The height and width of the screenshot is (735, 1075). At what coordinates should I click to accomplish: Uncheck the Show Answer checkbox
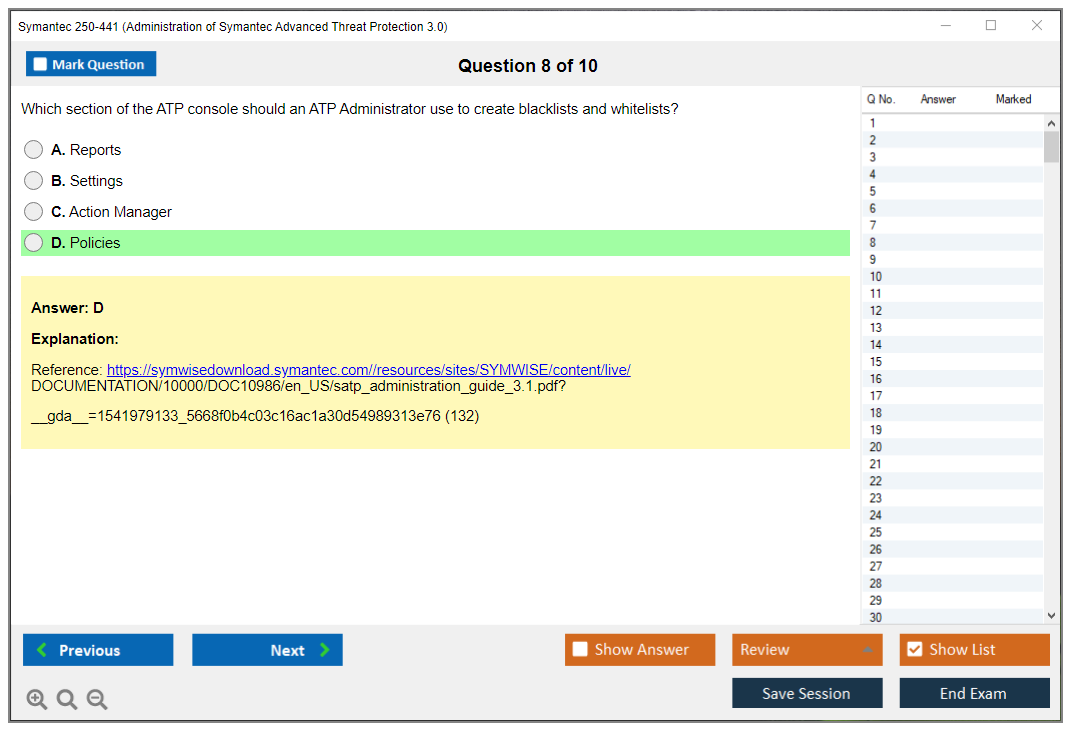point(581,650)
